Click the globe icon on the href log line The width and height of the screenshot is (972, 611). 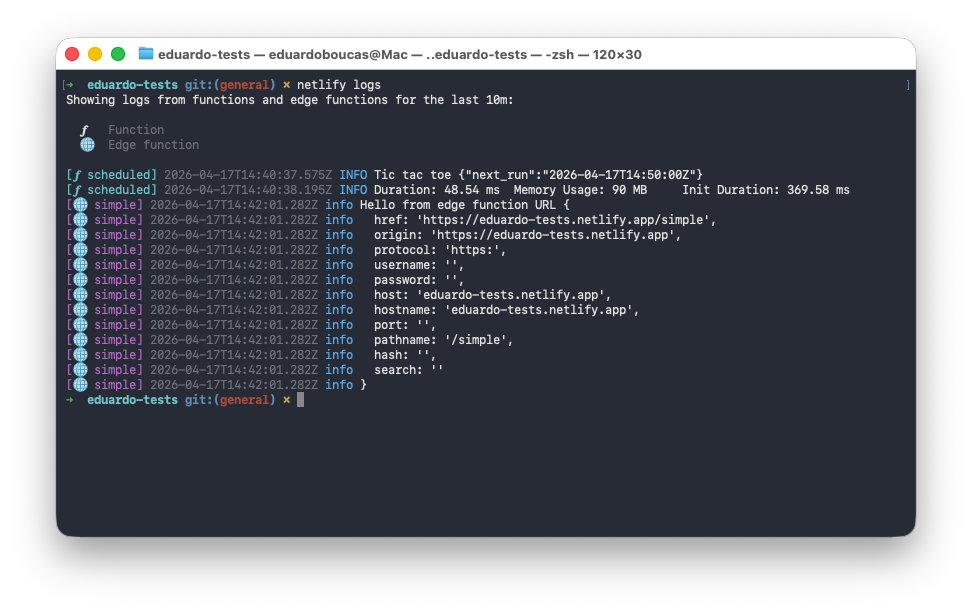click(81, 220)
